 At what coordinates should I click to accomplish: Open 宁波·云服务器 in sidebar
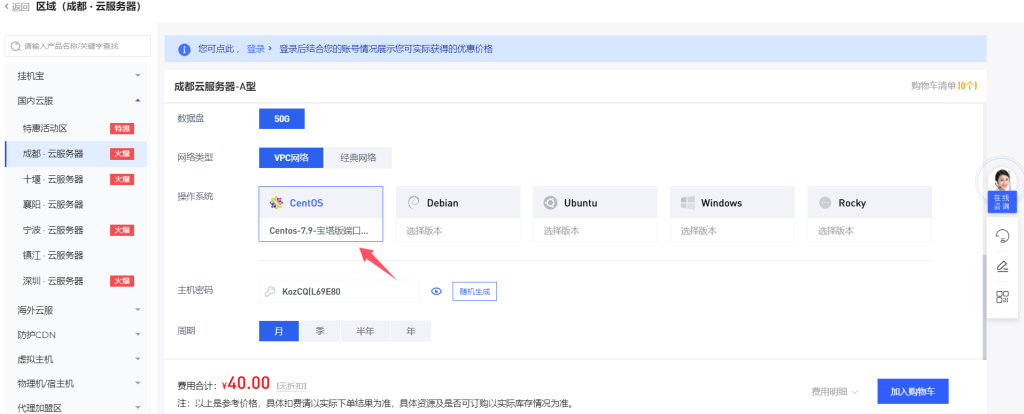[x=53, y=230]
